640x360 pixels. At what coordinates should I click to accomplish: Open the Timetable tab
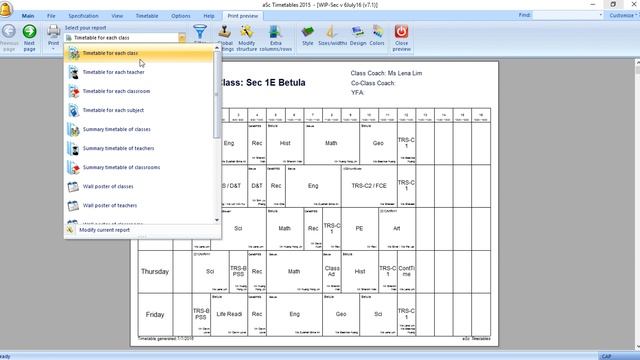pyautogui.click(x=147, y=16)
